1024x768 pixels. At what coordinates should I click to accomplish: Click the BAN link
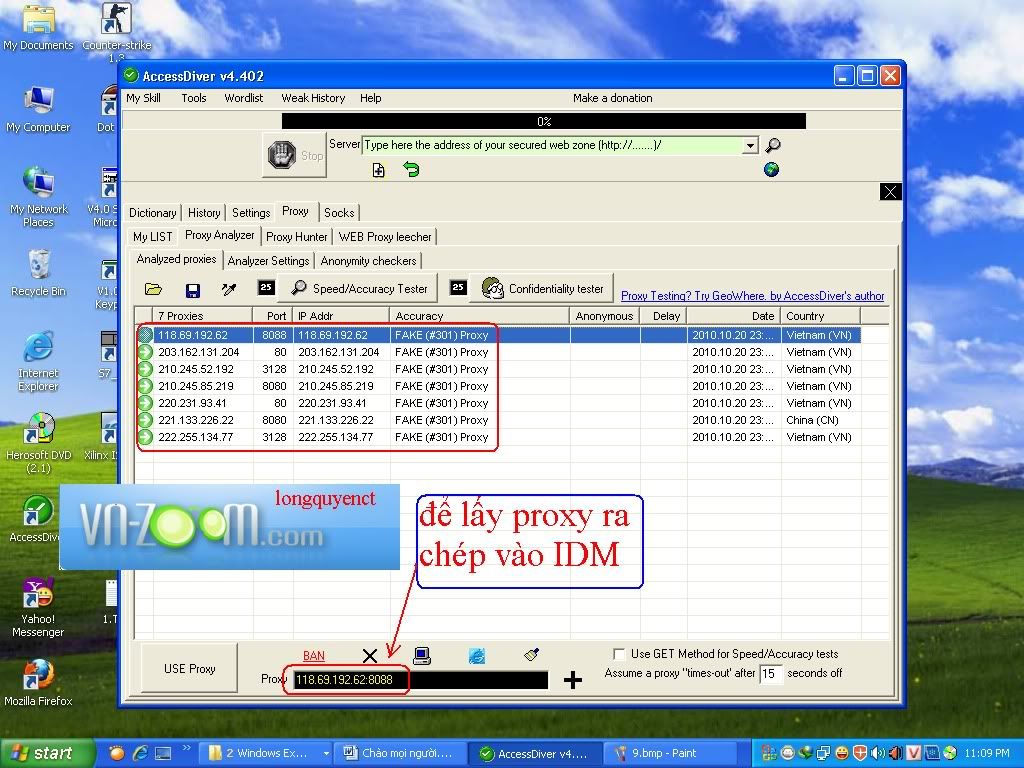coord(313,656)
